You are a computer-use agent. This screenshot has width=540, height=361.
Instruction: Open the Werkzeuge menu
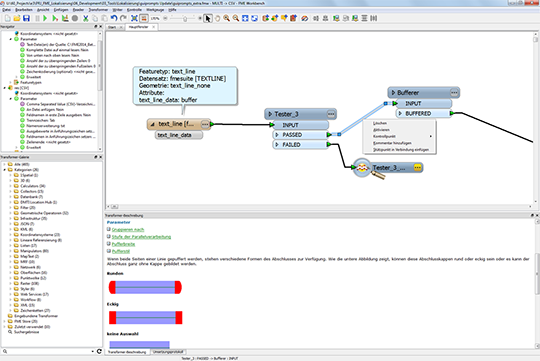point(155,10)
